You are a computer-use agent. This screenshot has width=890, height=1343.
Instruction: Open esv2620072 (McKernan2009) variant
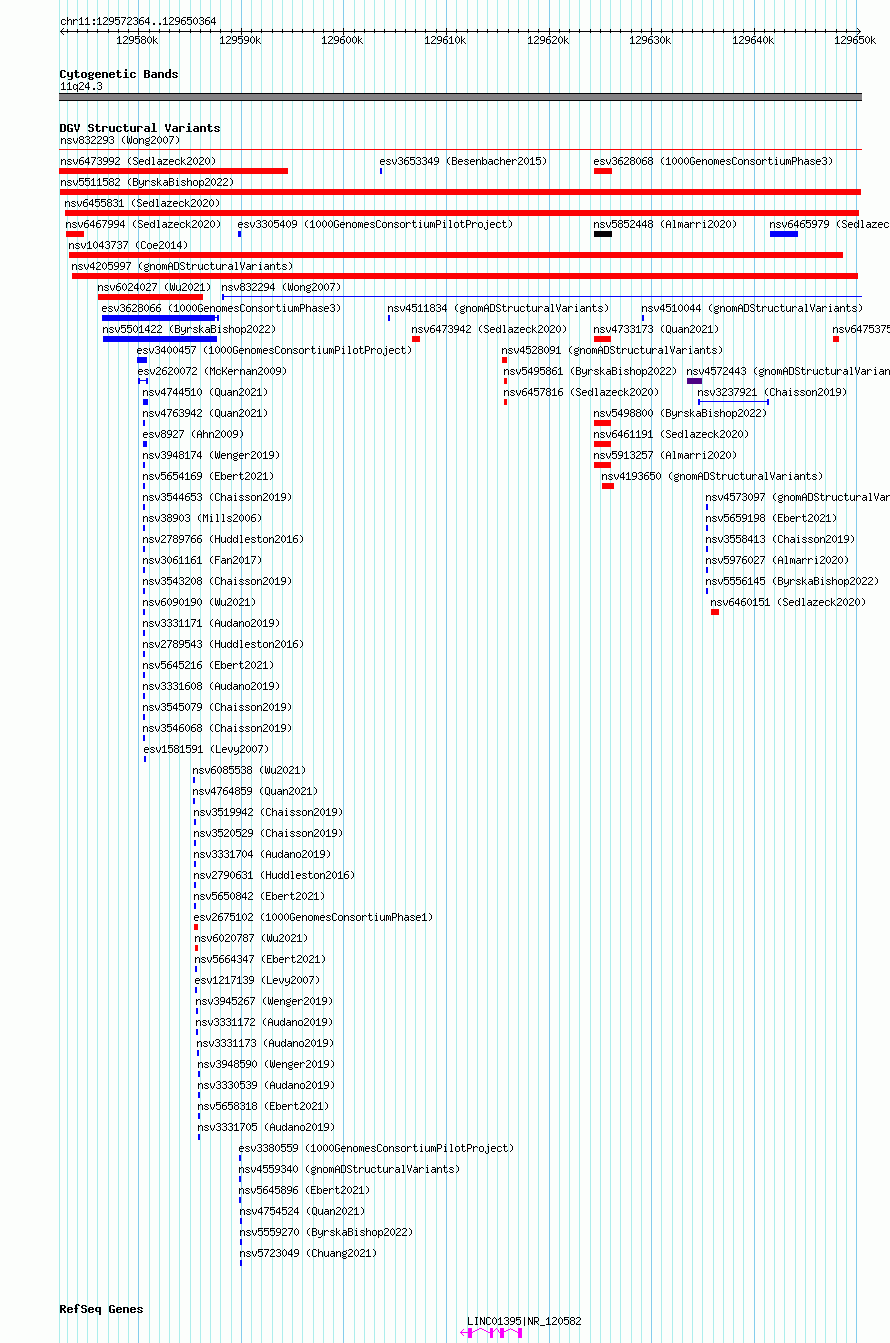pyautogui.click(x=212, y=371)
